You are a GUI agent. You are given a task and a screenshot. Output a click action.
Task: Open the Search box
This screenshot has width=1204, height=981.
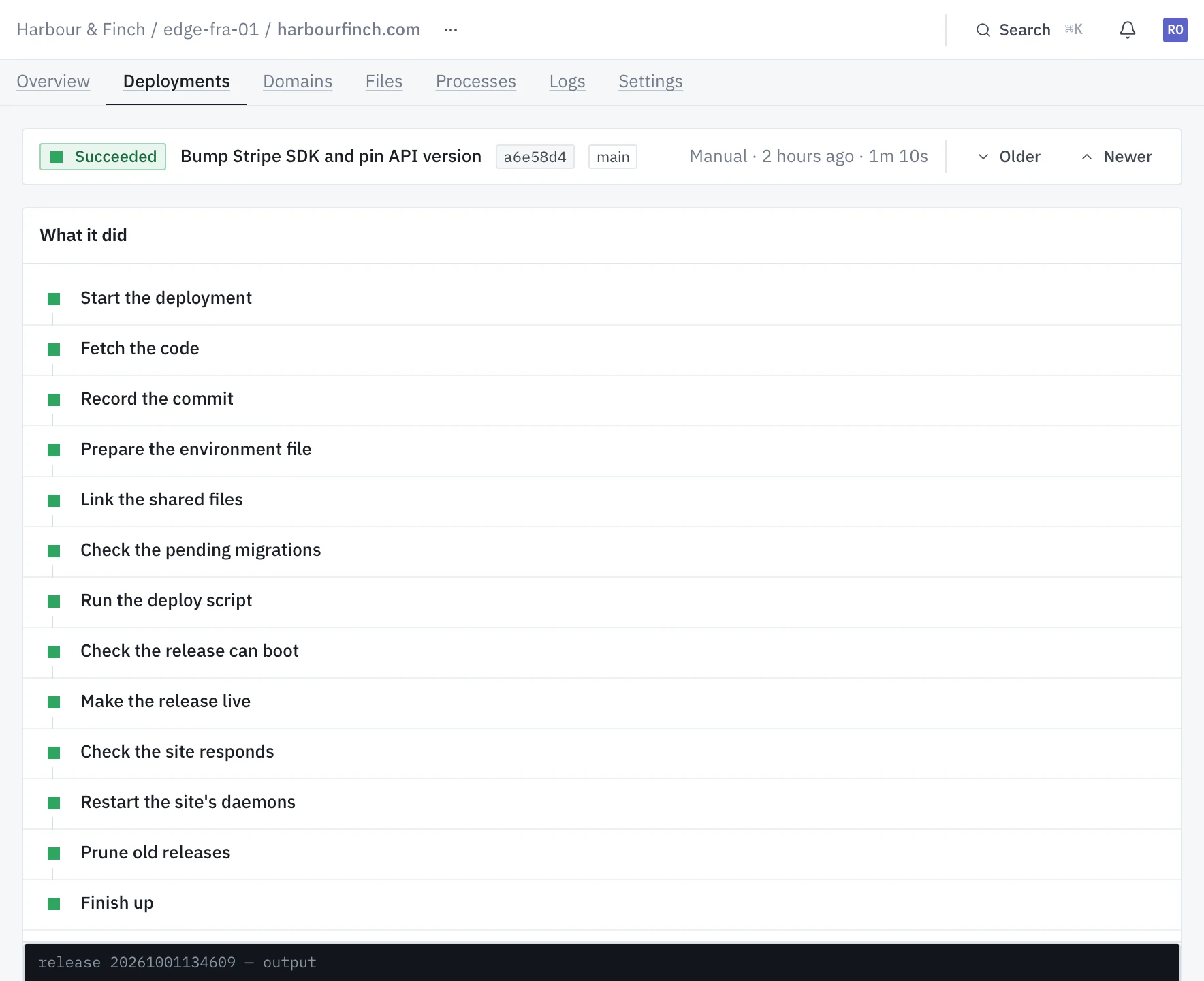[x=1029, y=30]
